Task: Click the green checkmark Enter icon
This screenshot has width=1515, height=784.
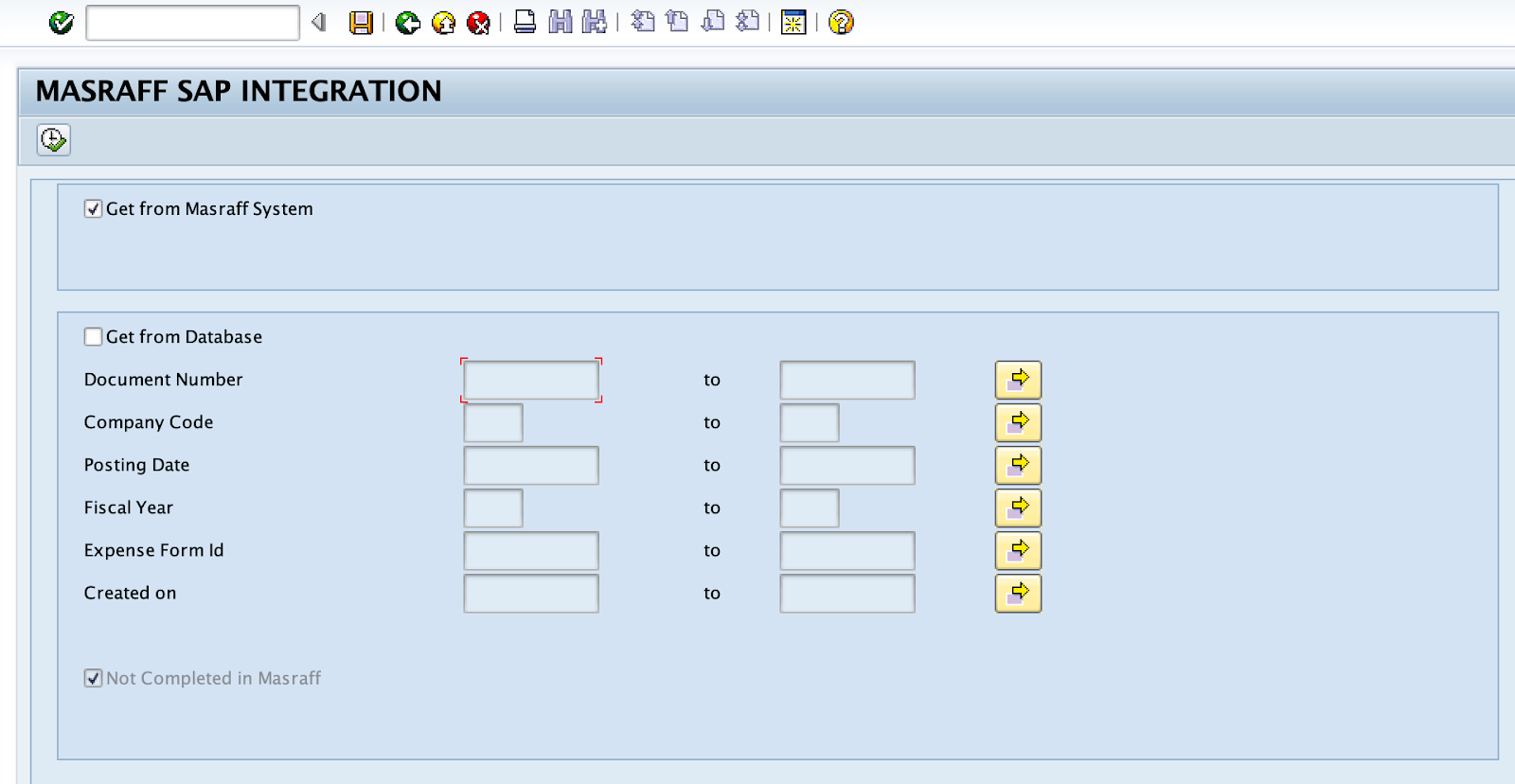Action: tap(62, 23)
